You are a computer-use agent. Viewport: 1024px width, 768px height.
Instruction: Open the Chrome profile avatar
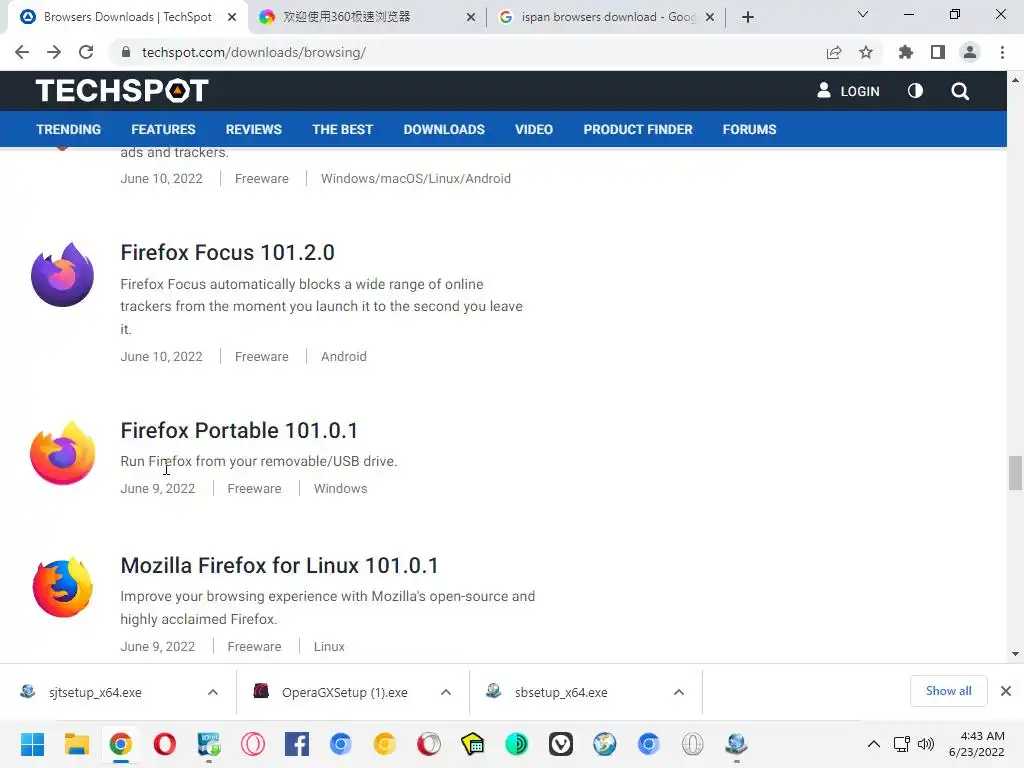coord(970,52)
